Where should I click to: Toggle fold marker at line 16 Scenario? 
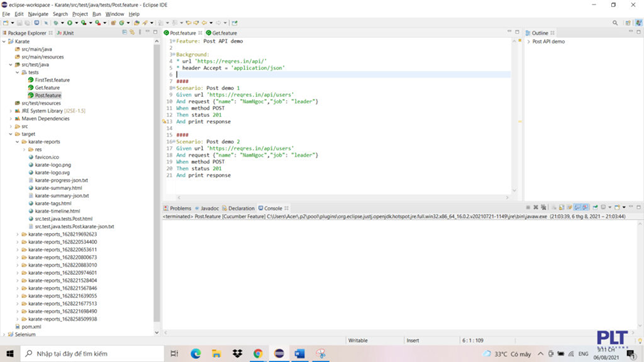point(174,141)
